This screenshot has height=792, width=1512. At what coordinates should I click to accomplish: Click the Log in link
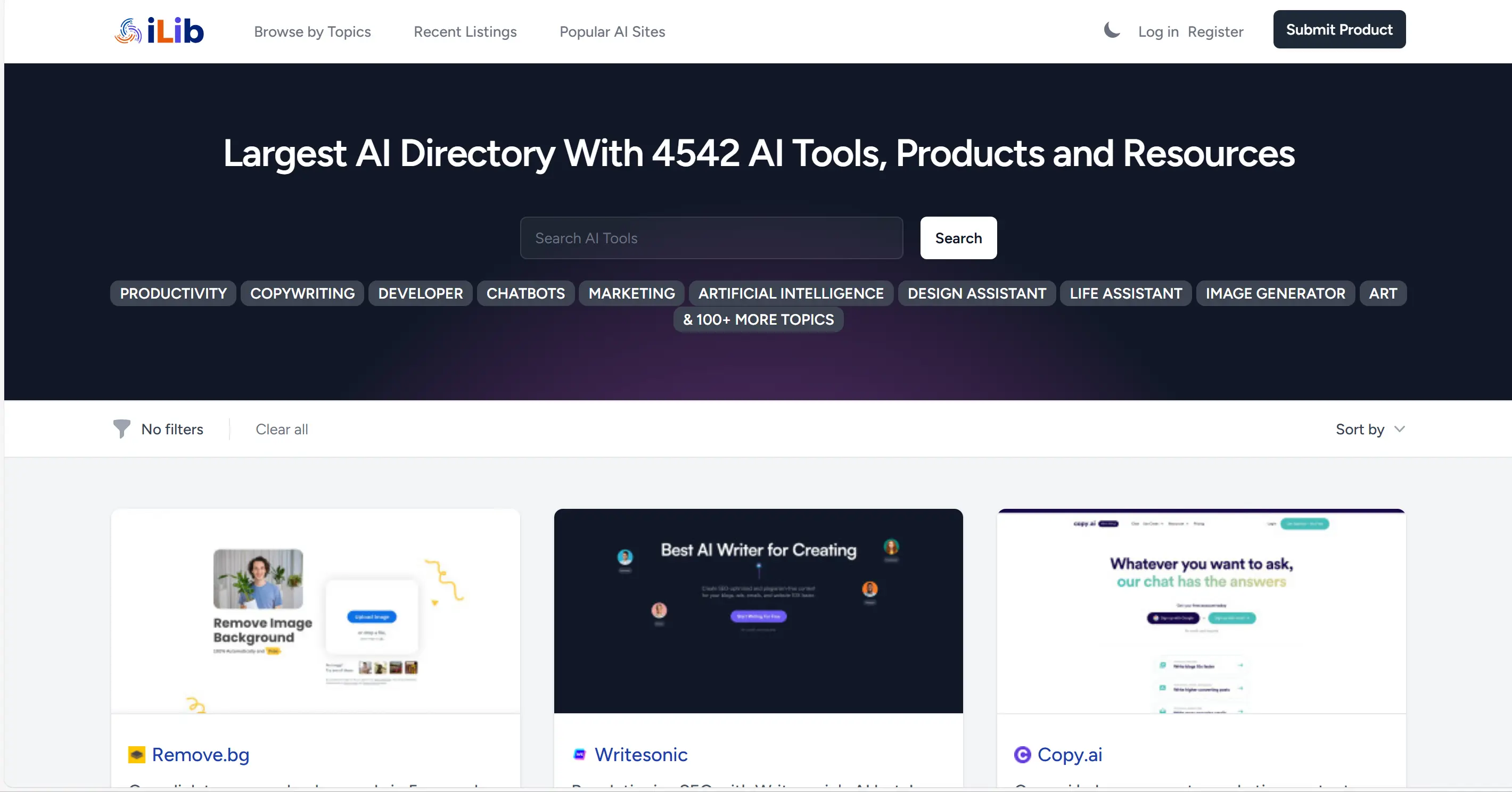pyautogui.click(x=1158, y=32)
